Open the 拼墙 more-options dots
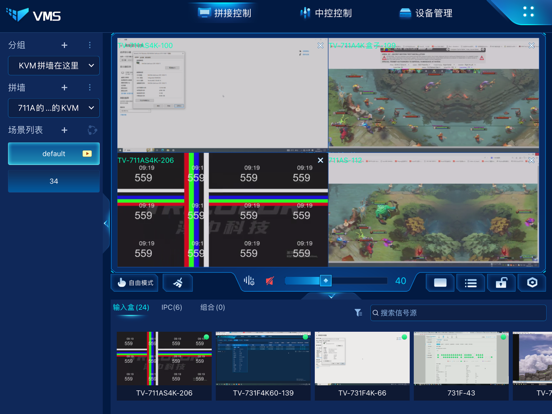Viewport: 552px width, 414px height. (90, 87)
